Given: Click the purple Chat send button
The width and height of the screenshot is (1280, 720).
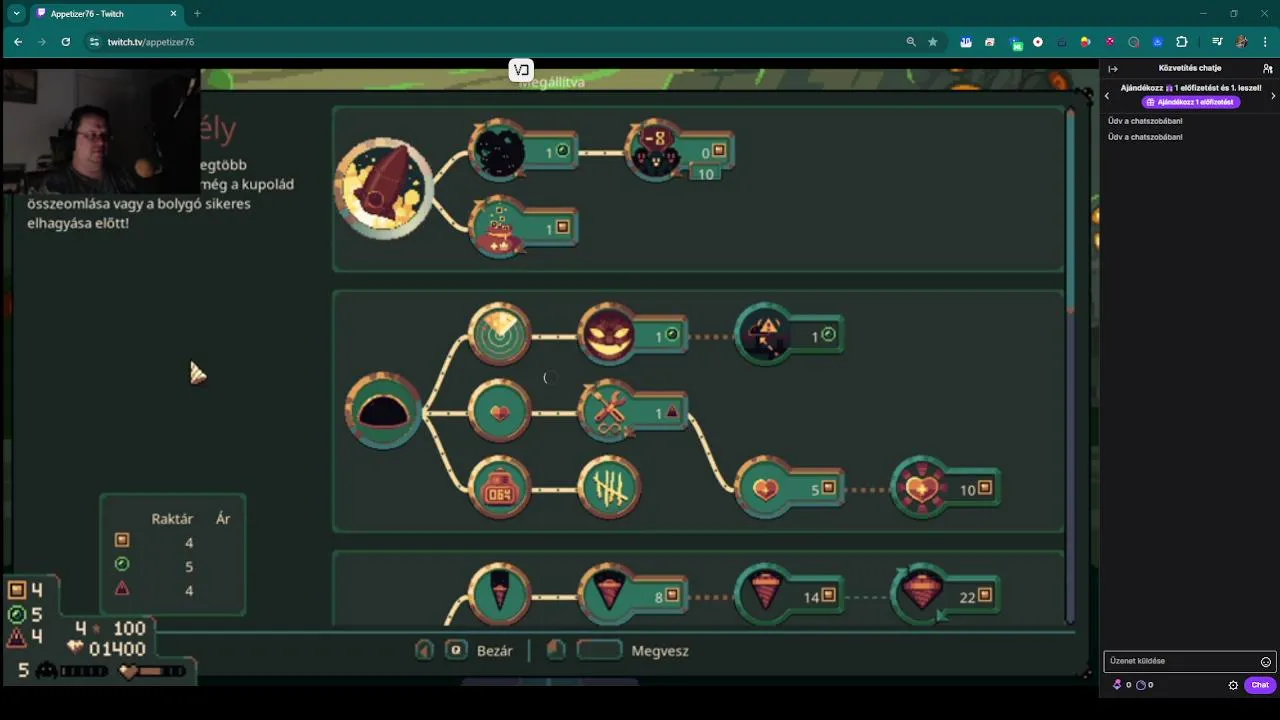Looking at the screenshot, I should coord(1260,685).
